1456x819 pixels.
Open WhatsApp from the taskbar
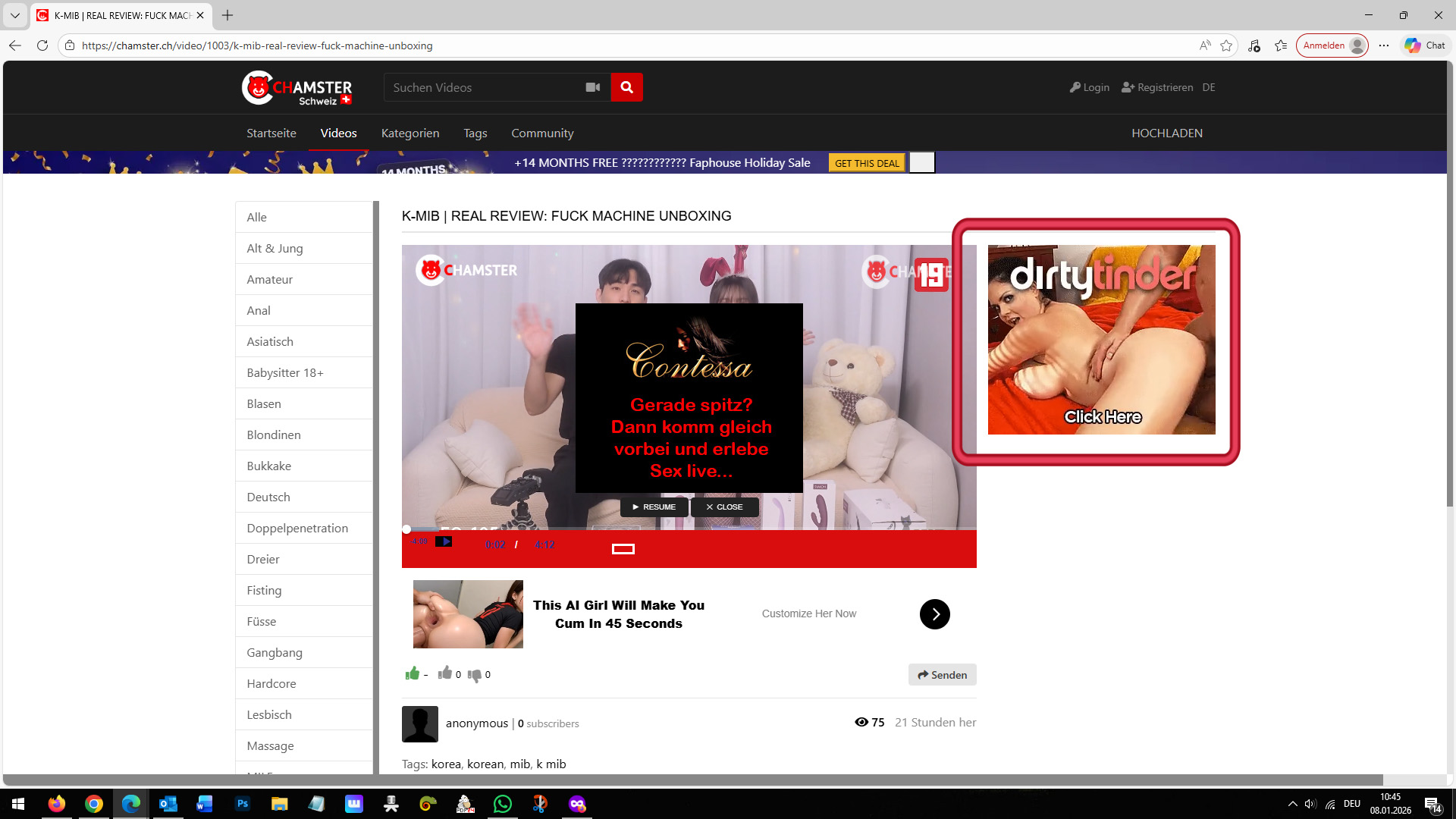point(502,804)
